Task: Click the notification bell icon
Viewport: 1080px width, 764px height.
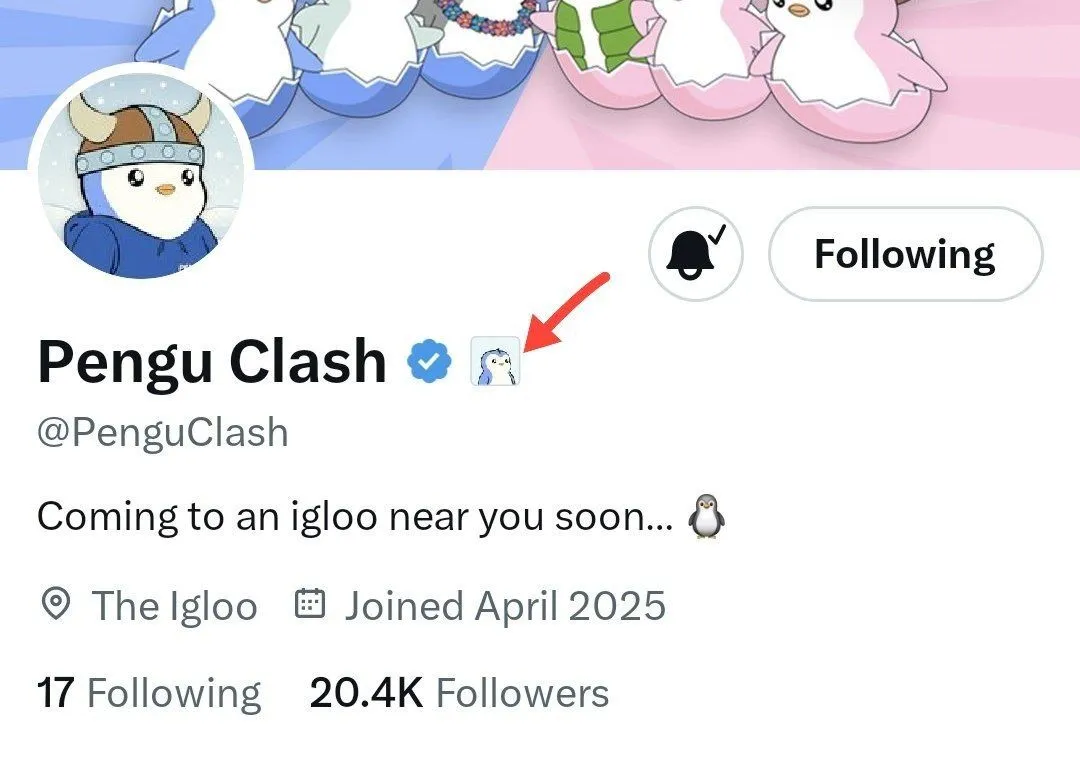Action: pyautogui.click(x=696, y=254)
